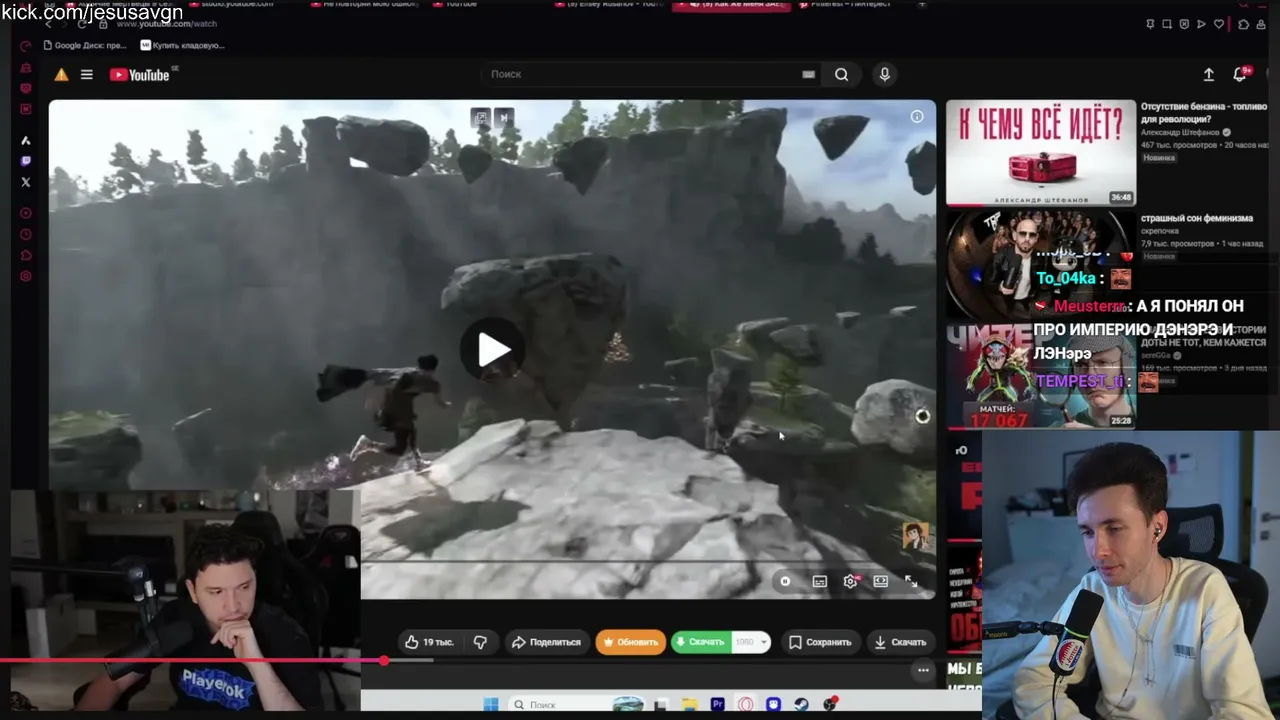Toggle subtitles in the video player
Viewport: 1280px width, 720px height.
tap(820, 581)
